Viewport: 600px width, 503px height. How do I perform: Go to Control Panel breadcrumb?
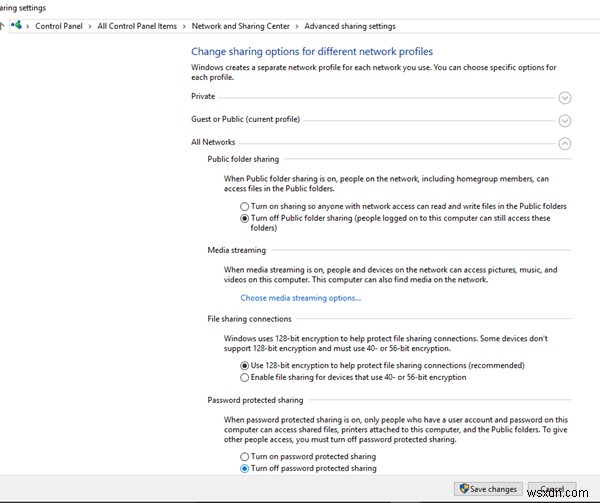59,26
